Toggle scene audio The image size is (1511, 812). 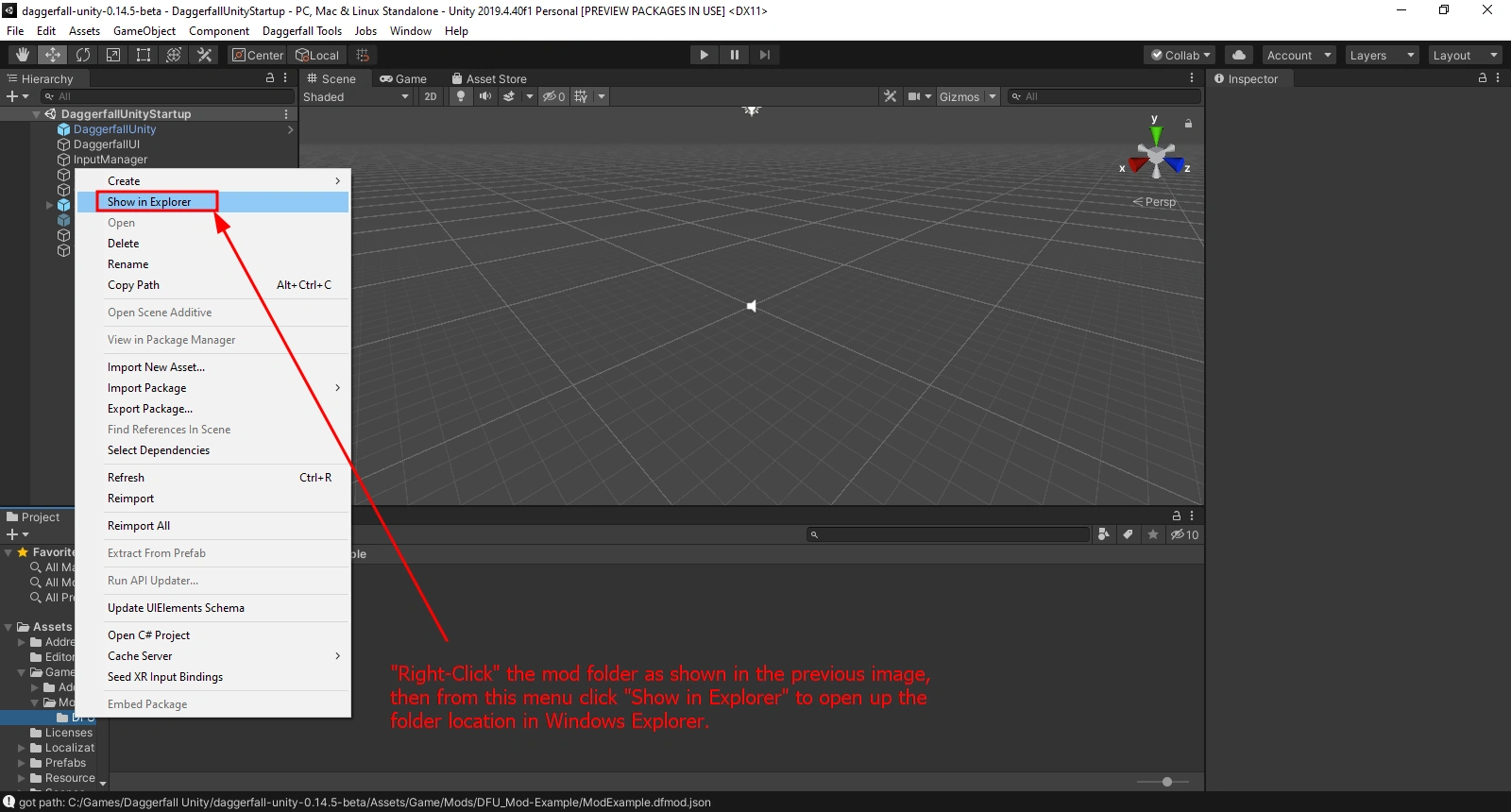coord(484,96)
